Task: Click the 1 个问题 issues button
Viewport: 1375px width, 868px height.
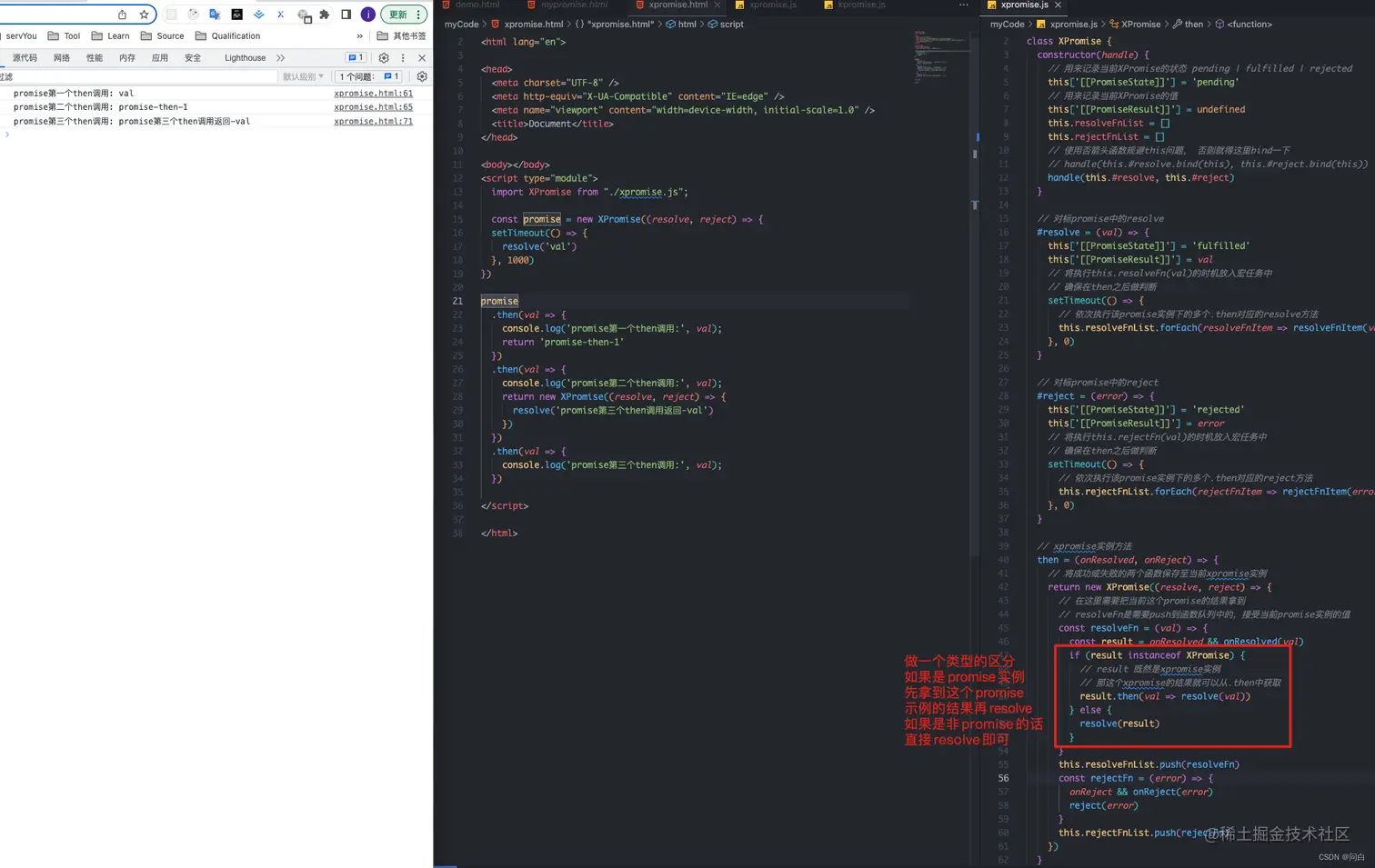Action: point(369,76)
